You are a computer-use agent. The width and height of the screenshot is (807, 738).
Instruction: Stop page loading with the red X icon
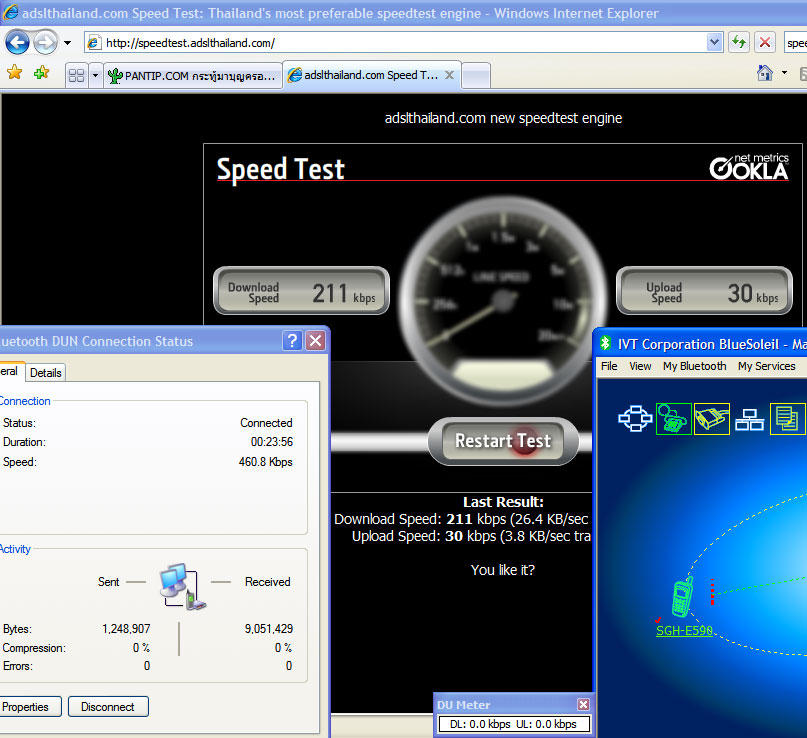click(x=765, y=43)
